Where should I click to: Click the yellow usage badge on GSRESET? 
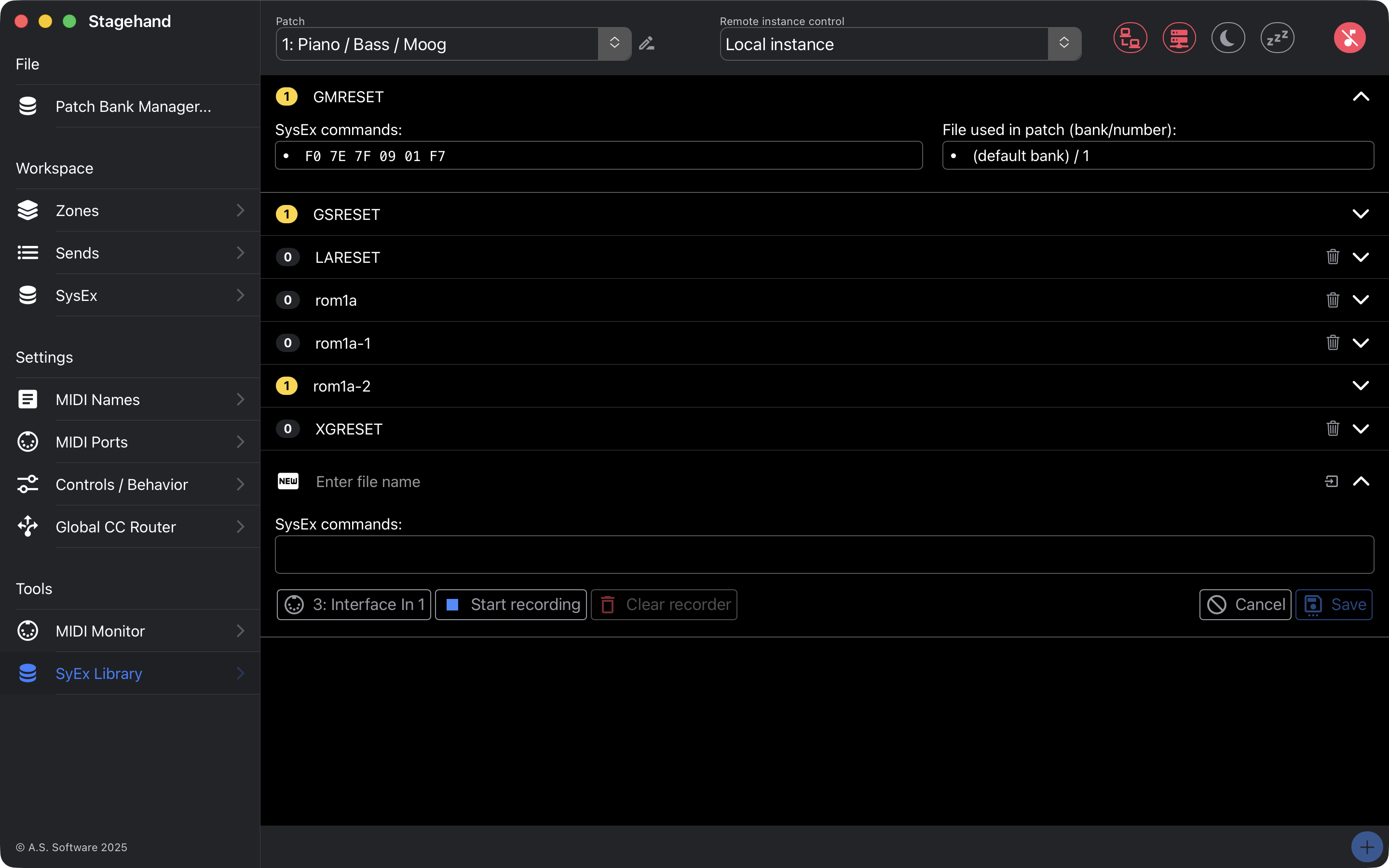[x=286, y=214]
